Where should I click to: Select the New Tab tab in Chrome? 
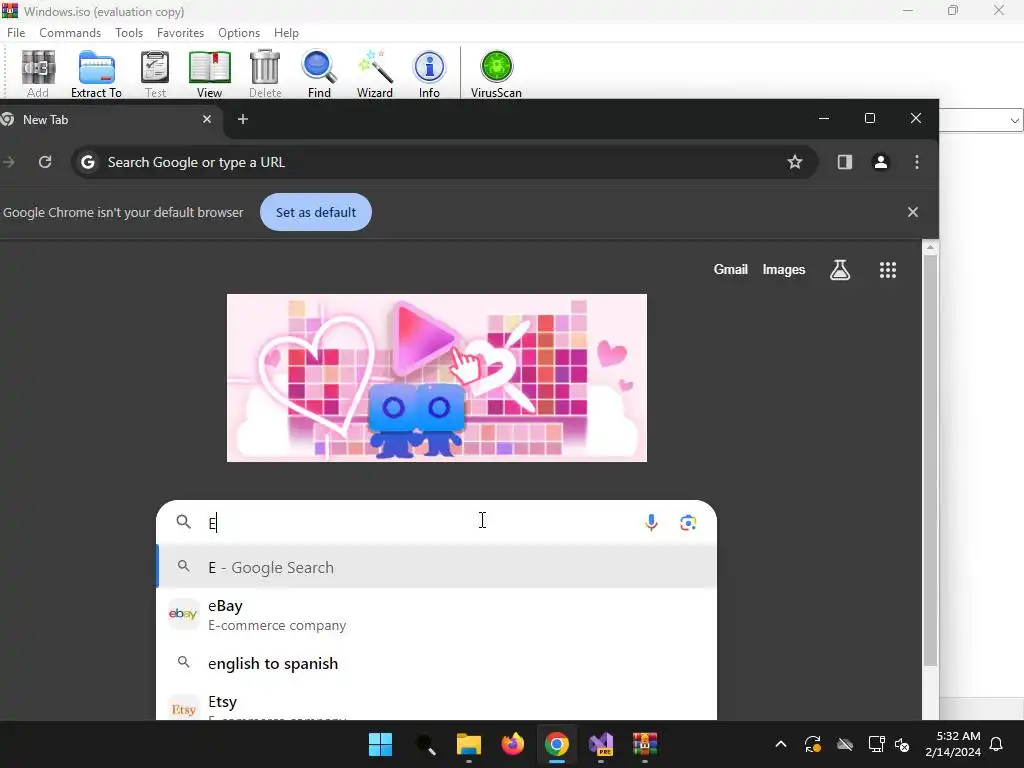tap(108, 120)
